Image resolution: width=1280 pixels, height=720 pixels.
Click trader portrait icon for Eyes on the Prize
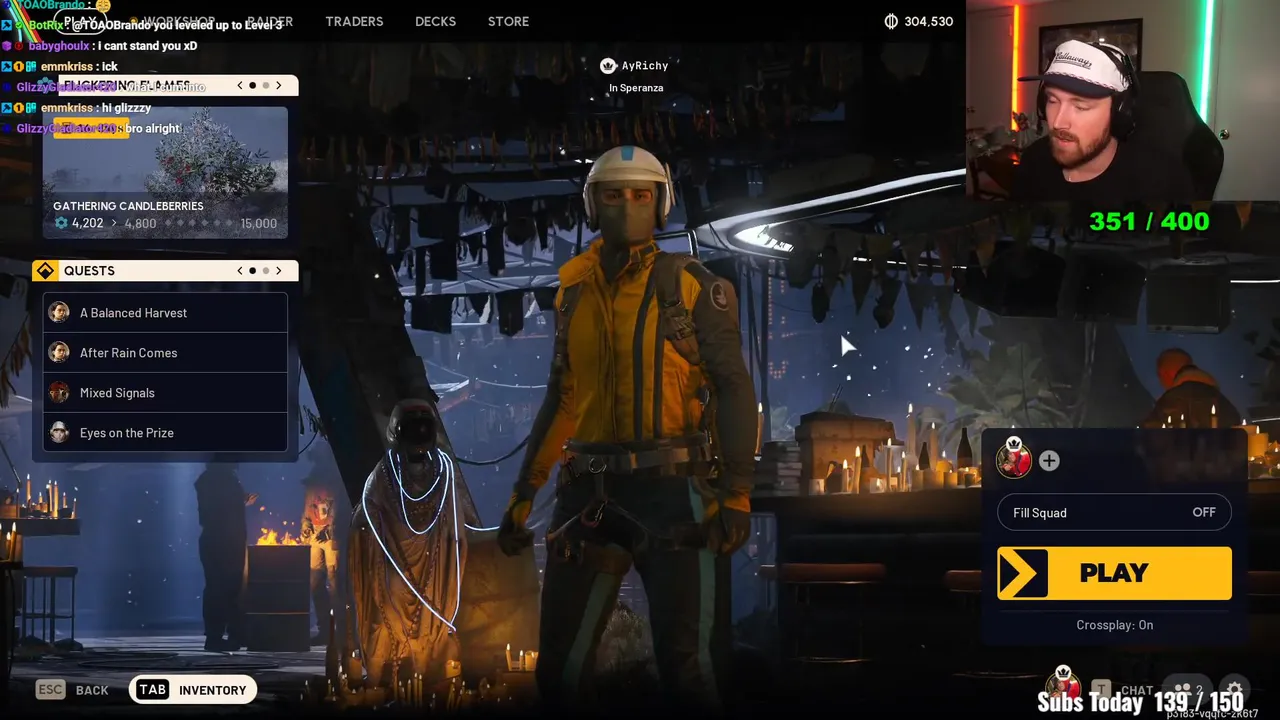tap(60, 433)
